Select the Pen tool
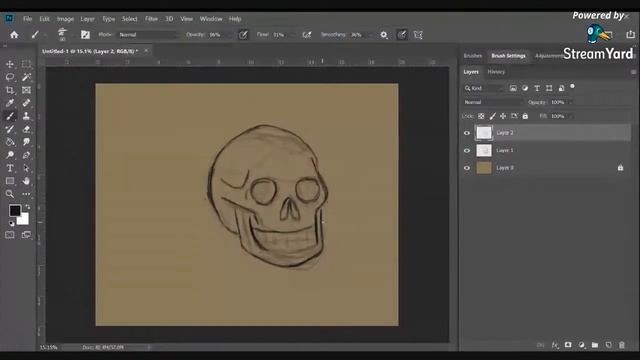640x360 pixels. 26,155
